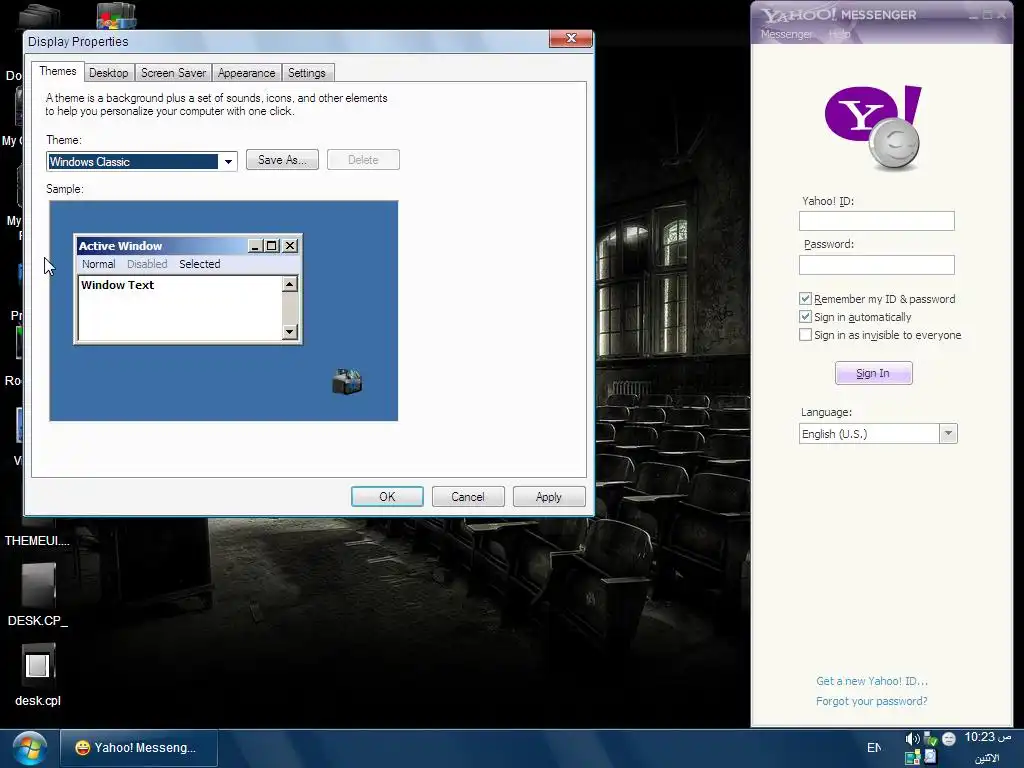
Task: Switch to the Desktop tab
Action: 108,72
